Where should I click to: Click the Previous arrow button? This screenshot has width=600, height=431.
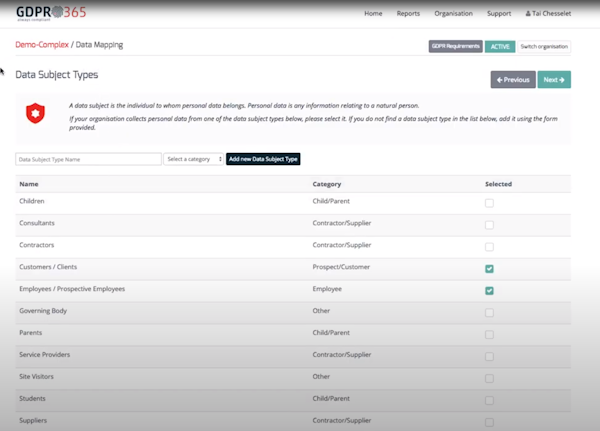click(x=512, y=79)
